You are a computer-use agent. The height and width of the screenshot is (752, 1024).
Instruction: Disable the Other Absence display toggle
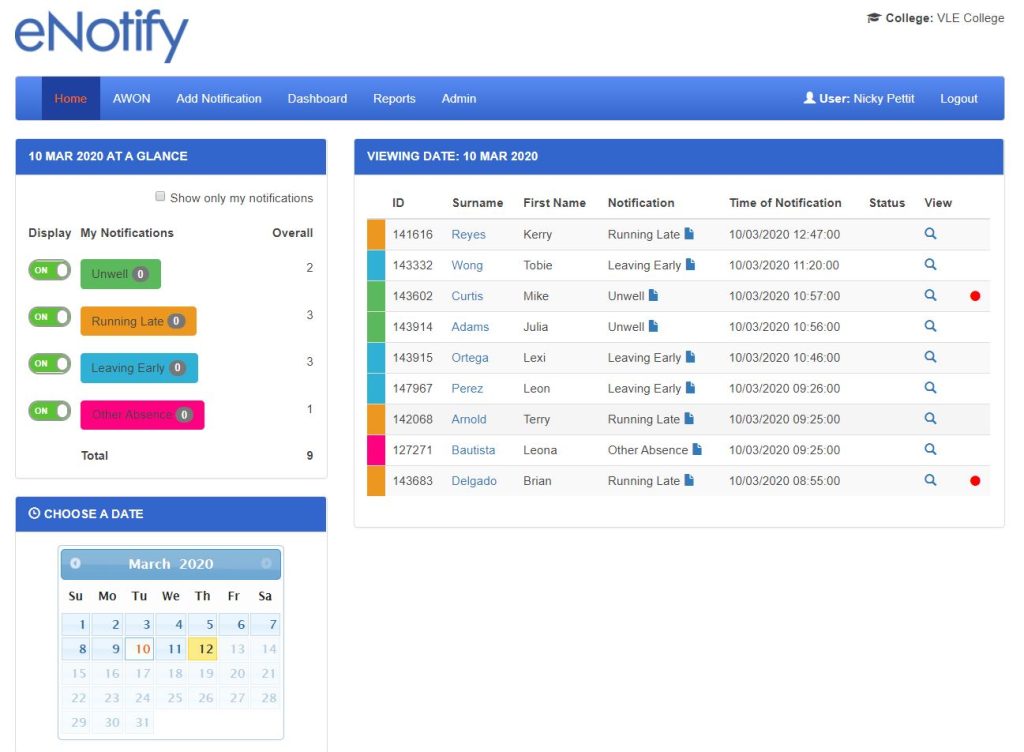coord(49,411)
